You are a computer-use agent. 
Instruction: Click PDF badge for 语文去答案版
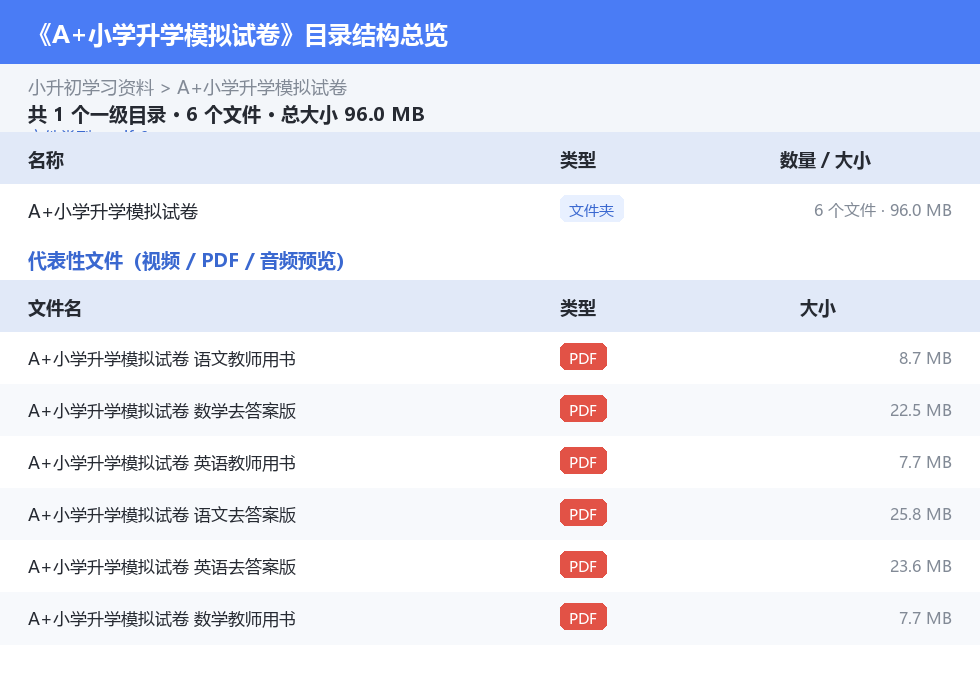[583, 513]
